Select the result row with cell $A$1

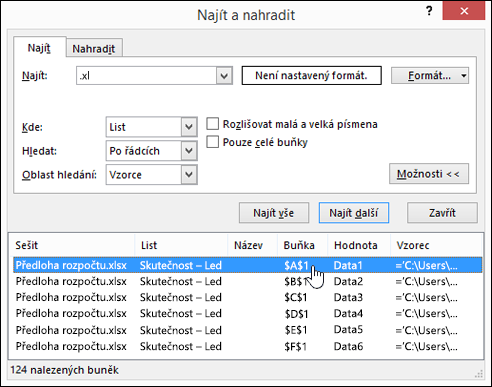[247, 265]
